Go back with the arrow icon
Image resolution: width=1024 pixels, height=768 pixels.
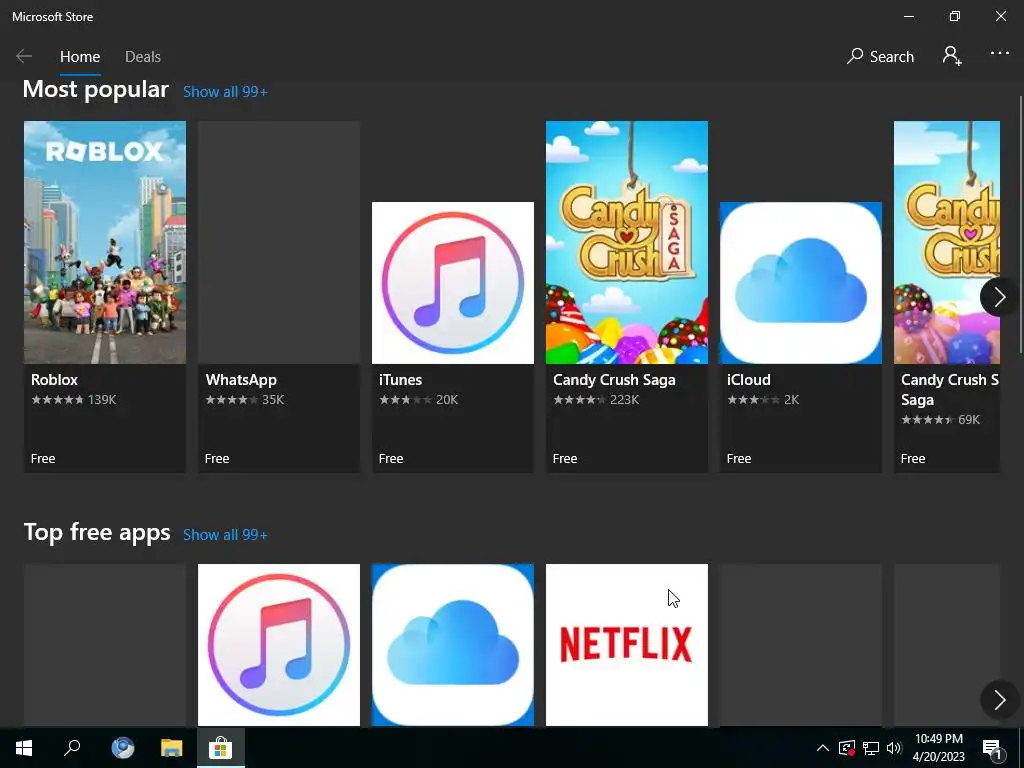click(x=24, y=56)
